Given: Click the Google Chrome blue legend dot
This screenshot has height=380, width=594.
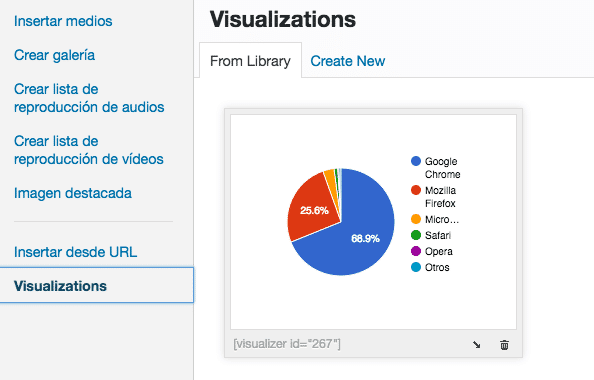Looking at the screenshot, I should (416, 161).
